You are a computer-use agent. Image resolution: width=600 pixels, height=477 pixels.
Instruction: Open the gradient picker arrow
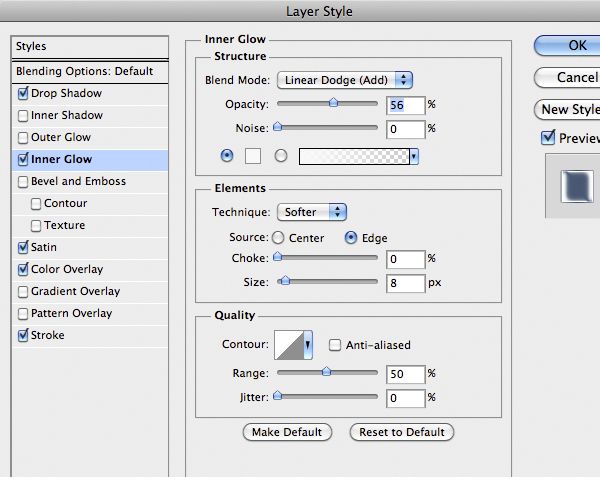click(414, 157)
